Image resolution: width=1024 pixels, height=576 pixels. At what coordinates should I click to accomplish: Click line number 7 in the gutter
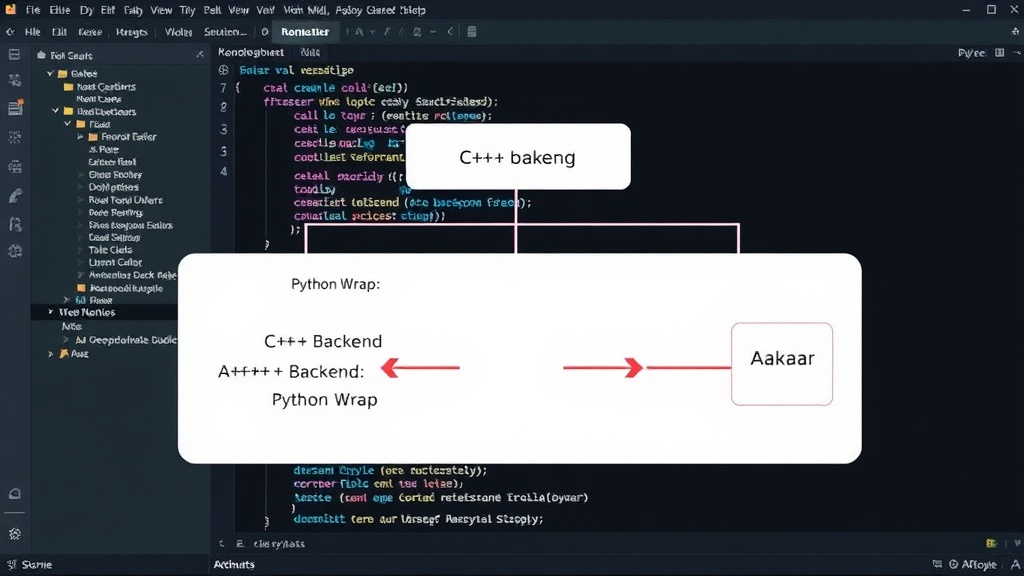coord(224,88)
